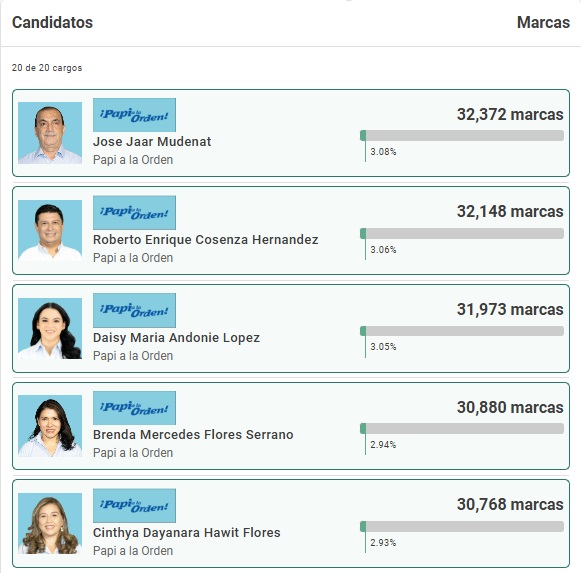This screenshot has width=581, height=573.
Task: Click Jose Jaar Mudenat's party logo
Action: pyautogui.click(x=134, y=115)
